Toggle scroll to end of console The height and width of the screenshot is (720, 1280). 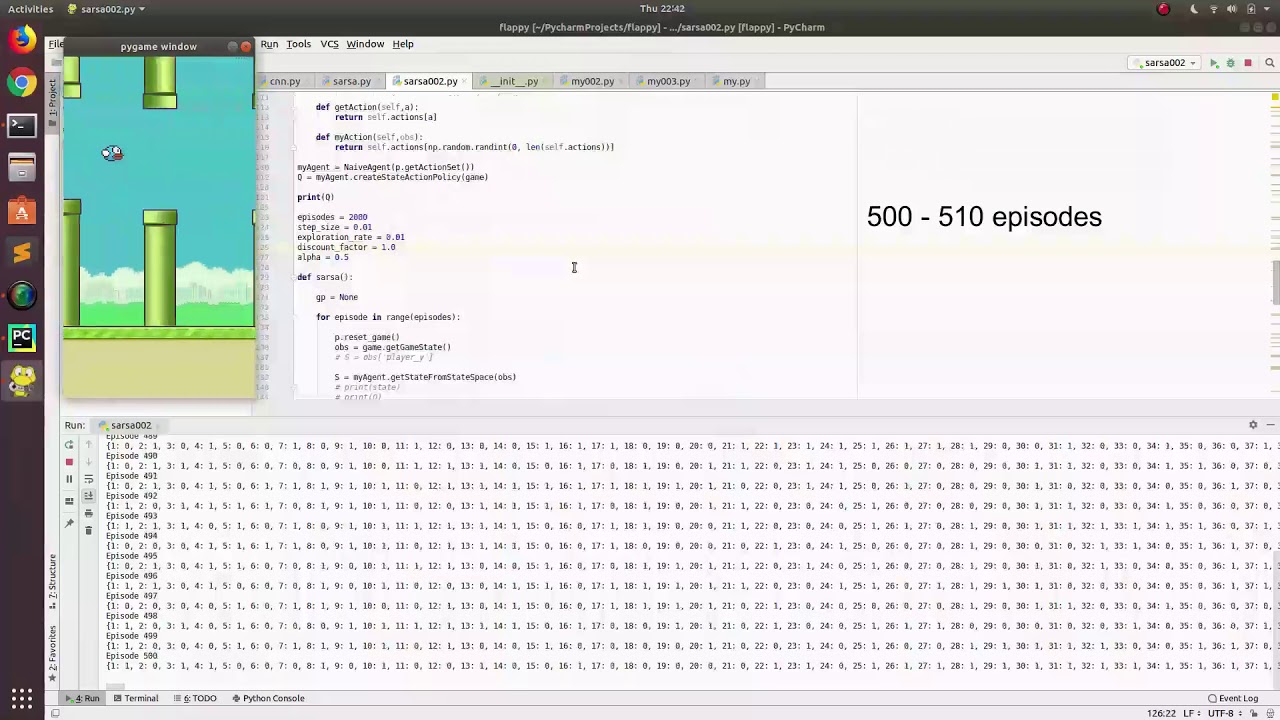(x=88, y=496)
